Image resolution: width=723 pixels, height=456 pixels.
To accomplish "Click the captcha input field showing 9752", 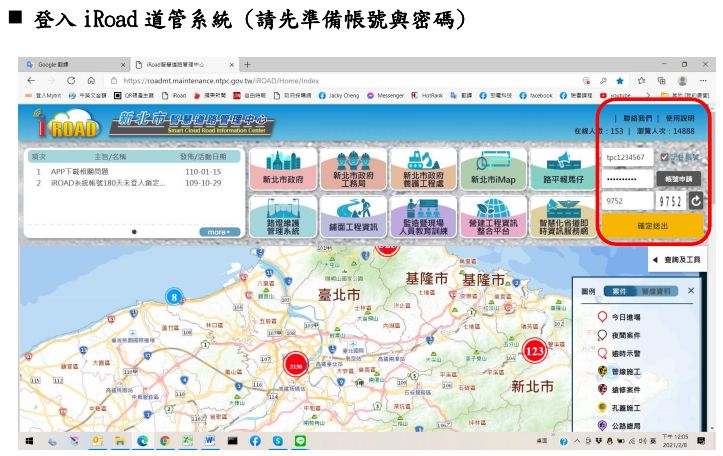I will 627,201.
